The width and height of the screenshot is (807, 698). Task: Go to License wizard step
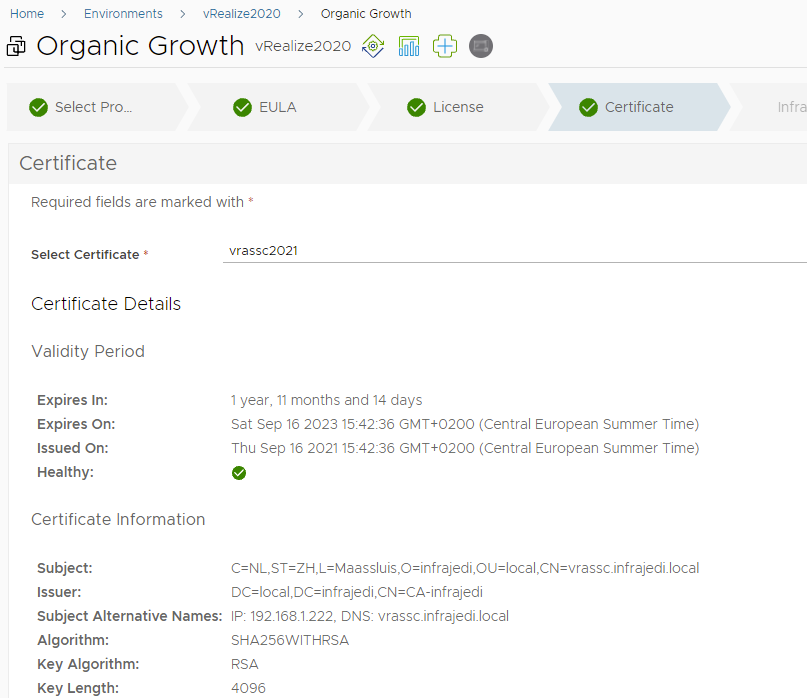(x=458, y=107)
